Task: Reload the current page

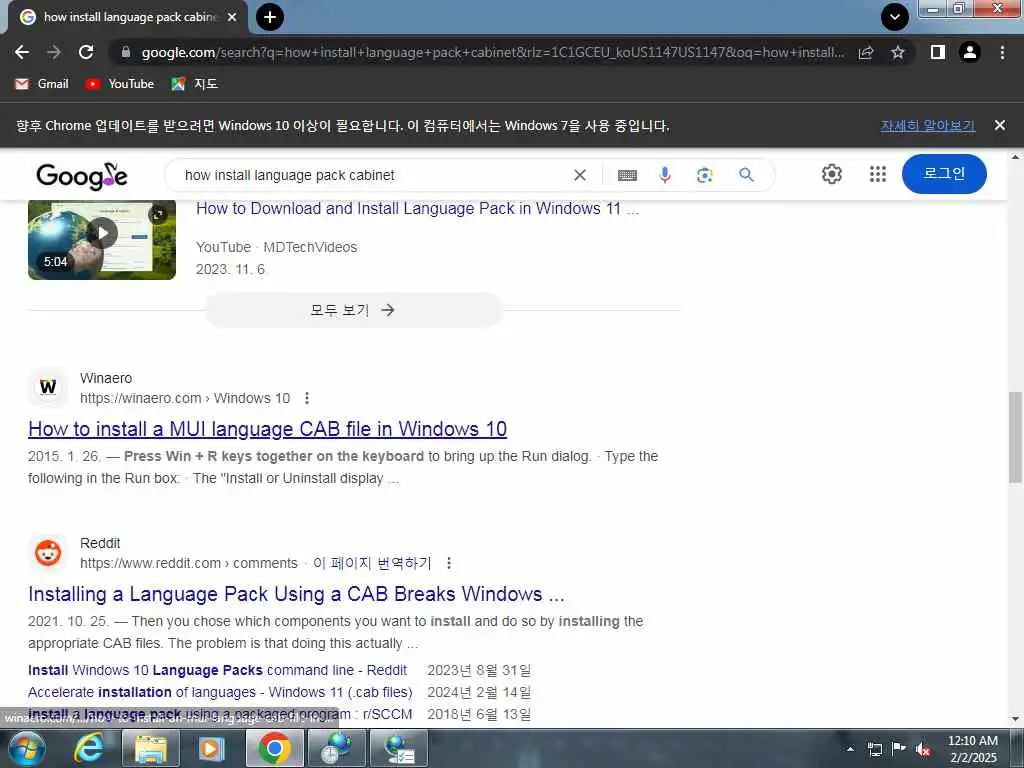Action: [x=86, y=52]
